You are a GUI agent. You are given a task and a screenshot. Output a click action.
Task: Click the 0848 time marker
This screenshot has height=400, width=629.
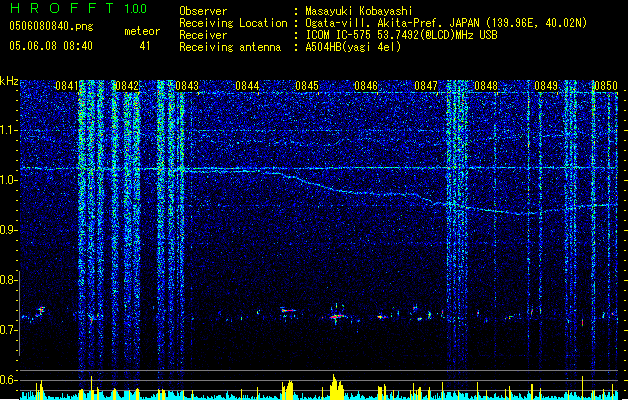tap(486, 86)
